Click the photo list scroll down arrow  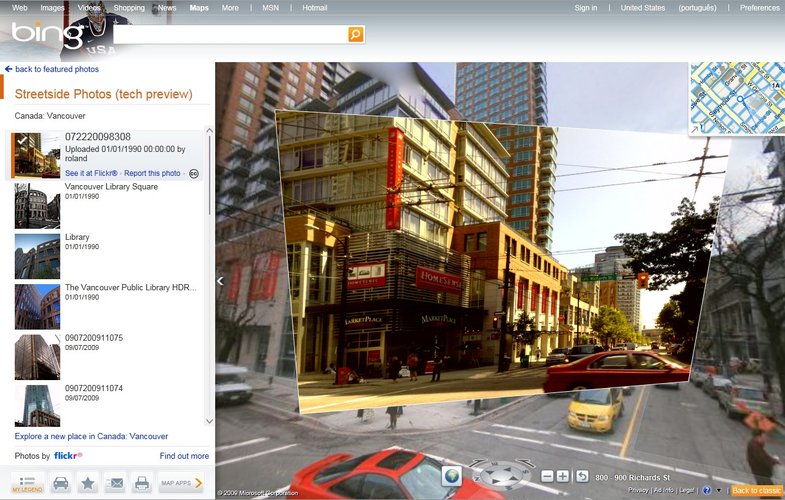pos(210,421)
